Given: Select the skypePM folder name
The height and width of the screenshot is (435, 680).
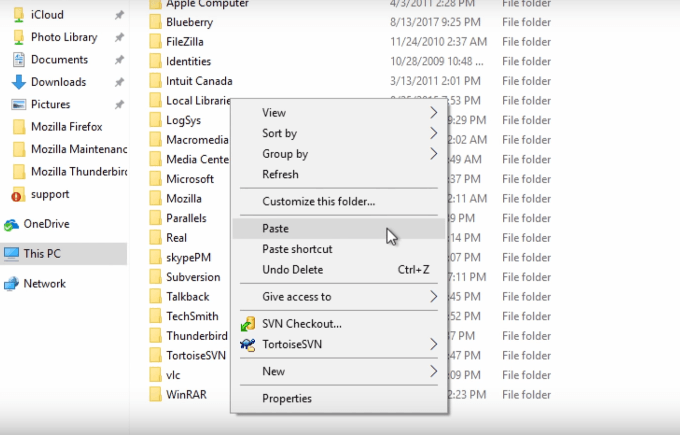Looking at the screenshot, I should pyautogui.click(x=189, y=258).
